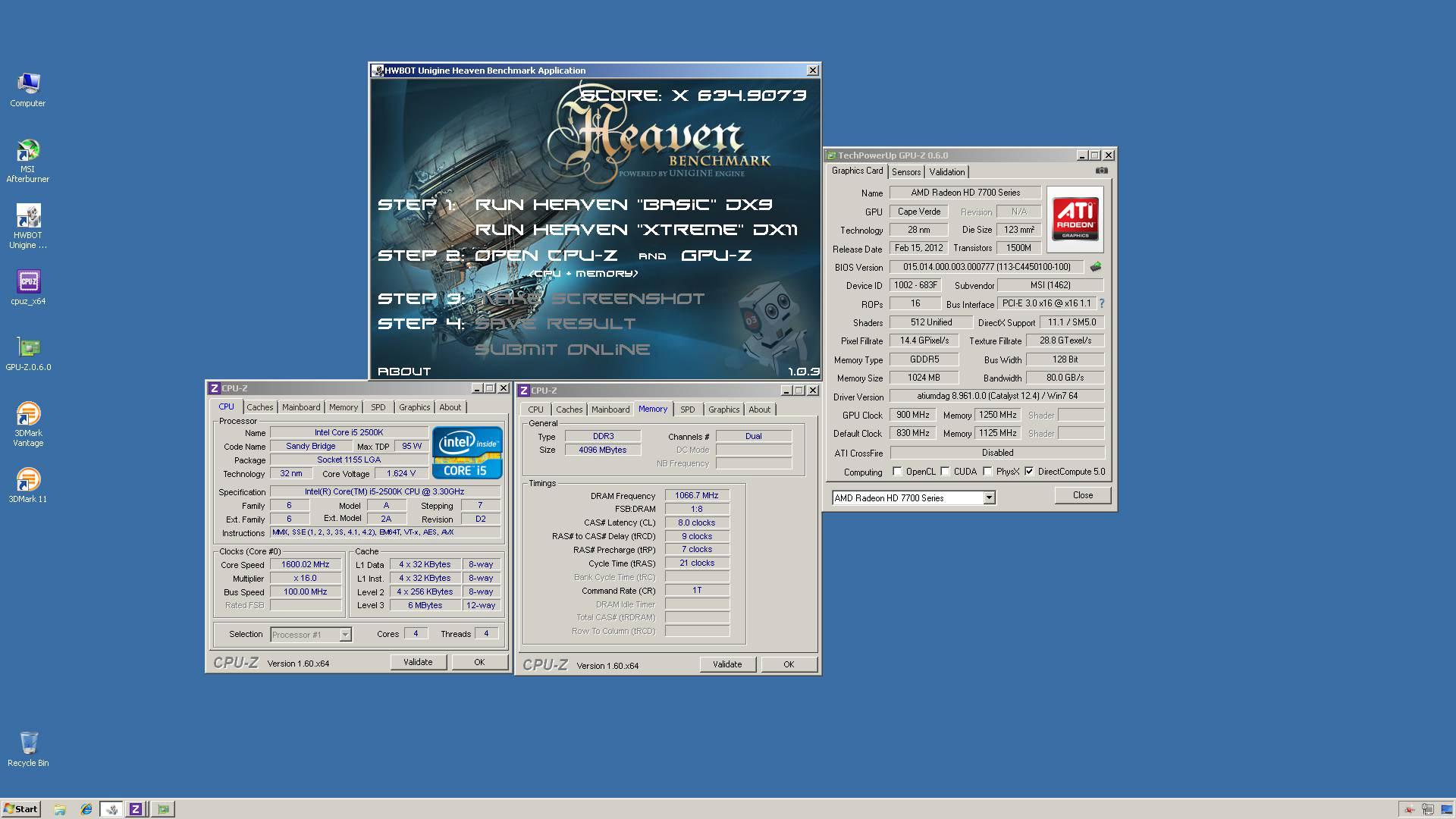Switch to HWBOT Heaven taskbar button
The height and width of the screenshot is (819, 1456).
tap(111, 809)
